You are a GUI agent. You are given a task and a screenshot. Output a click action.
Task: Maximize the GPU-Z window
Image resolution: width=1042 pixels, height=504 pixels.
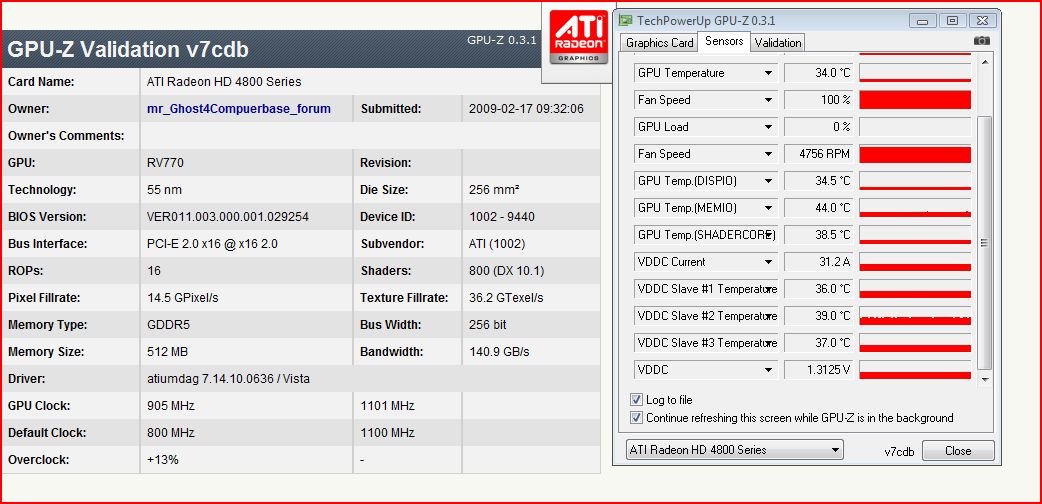(952, 21)
